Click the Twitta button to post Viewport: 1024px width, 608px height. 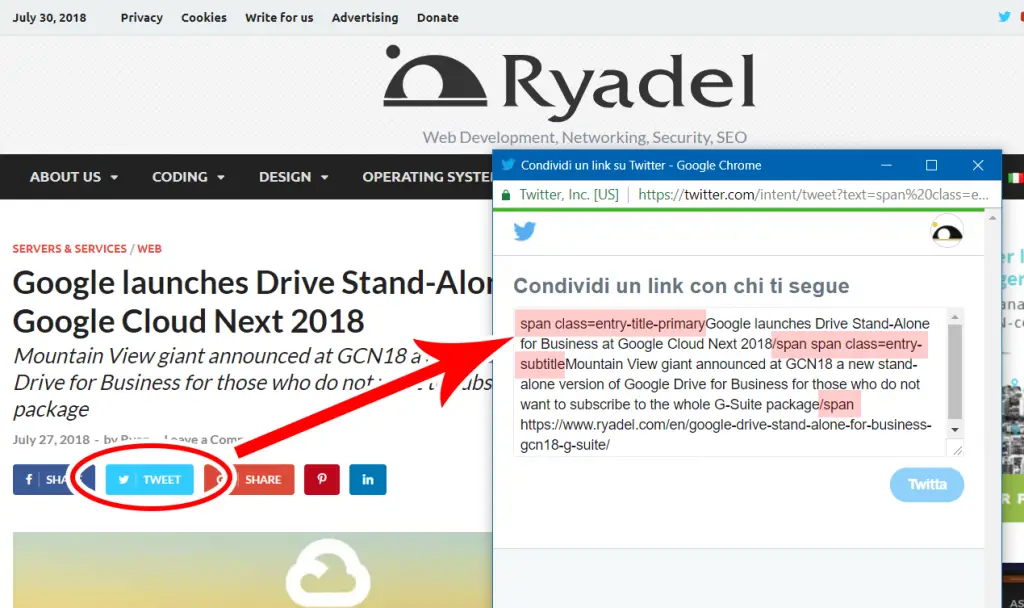[927, 485]
